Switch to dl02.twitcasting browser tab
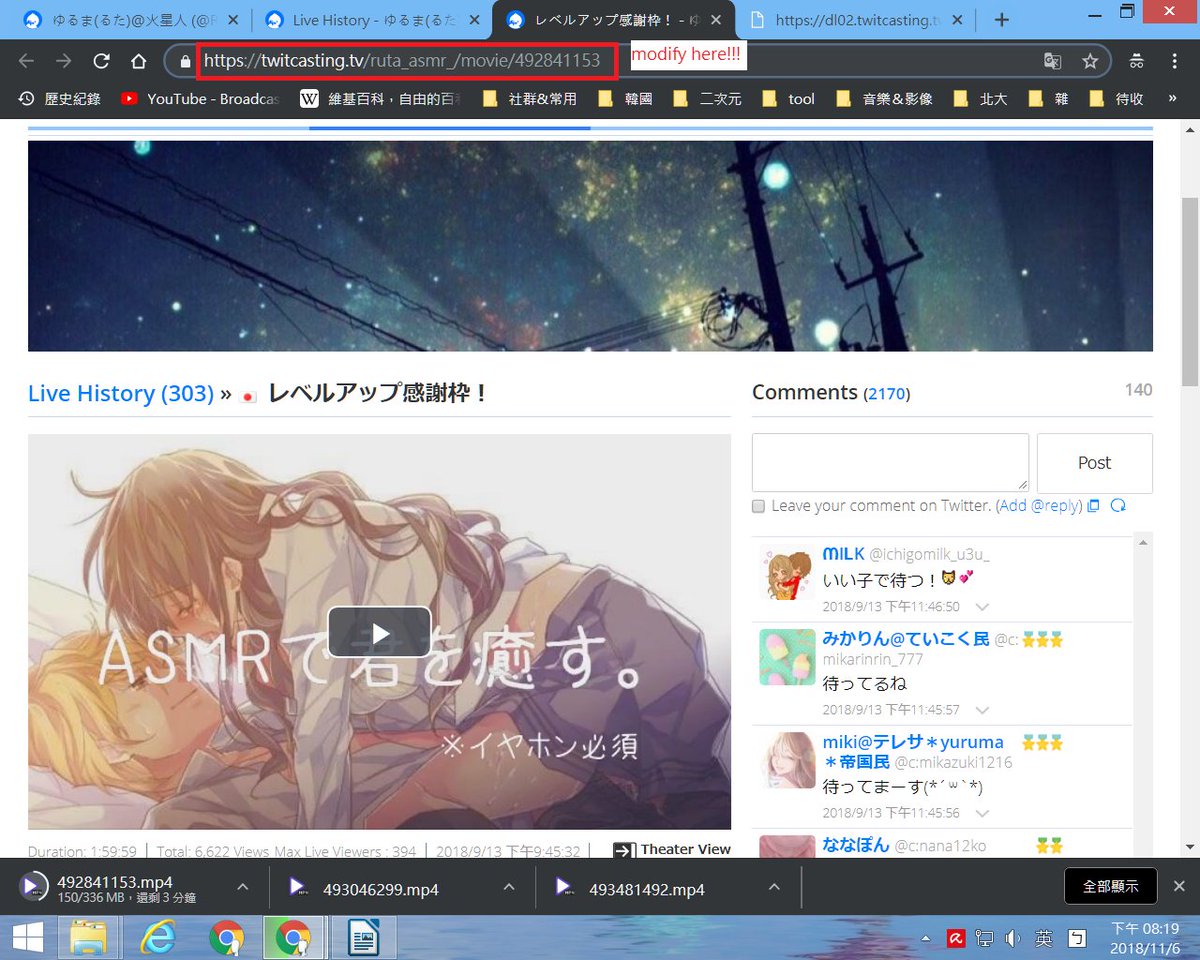 (855, 20)
